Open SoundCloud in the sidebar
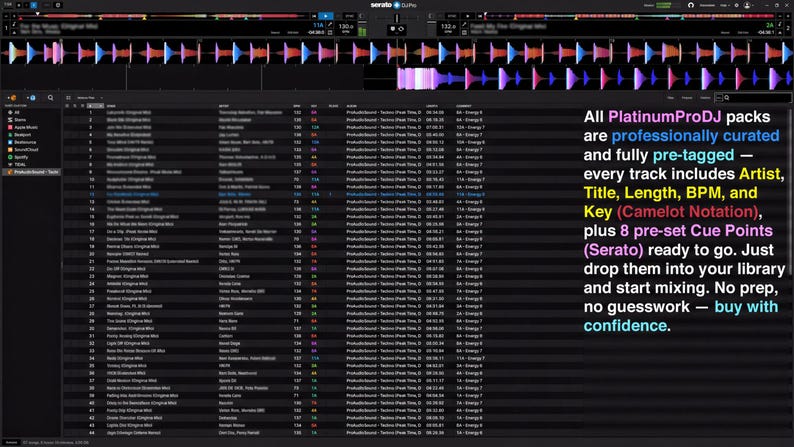This screenshot has height=447, width=794. pyautogui.click(x=25, y=149)
